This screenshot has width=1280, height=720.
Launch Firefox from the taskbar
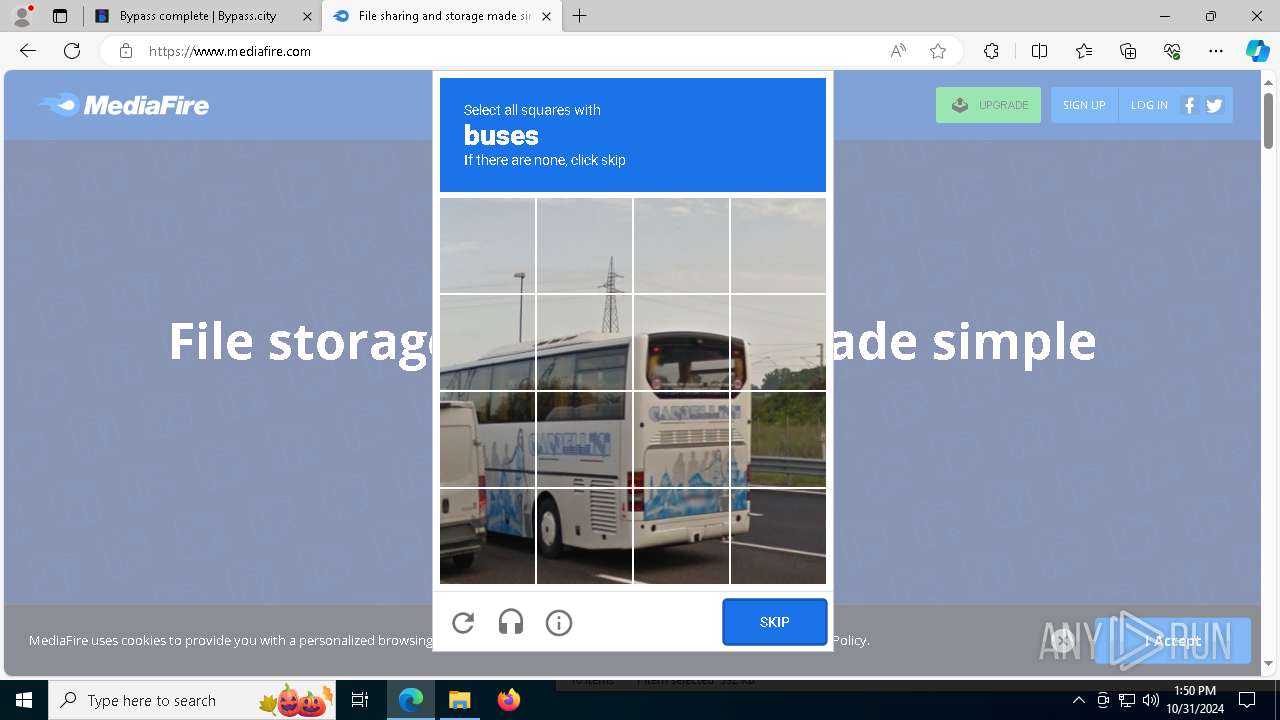509,700
